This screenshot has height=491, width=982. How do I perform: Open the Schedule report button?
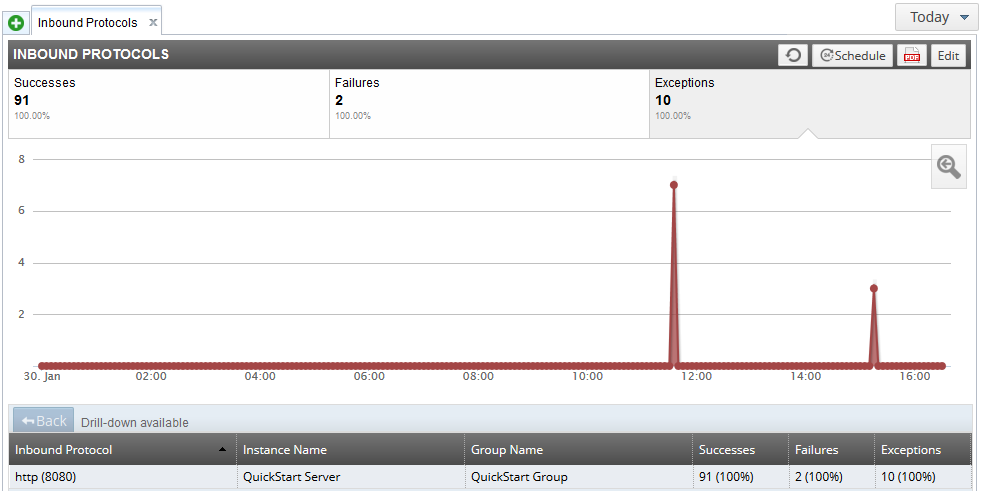[852, 55]
